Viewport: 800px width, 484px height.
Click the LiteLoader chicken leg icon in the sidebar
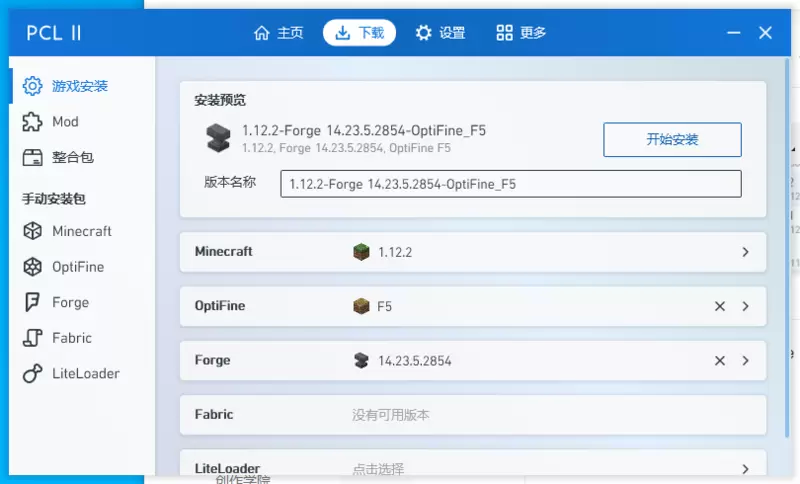pyautogui.click(x=32, y=373)
